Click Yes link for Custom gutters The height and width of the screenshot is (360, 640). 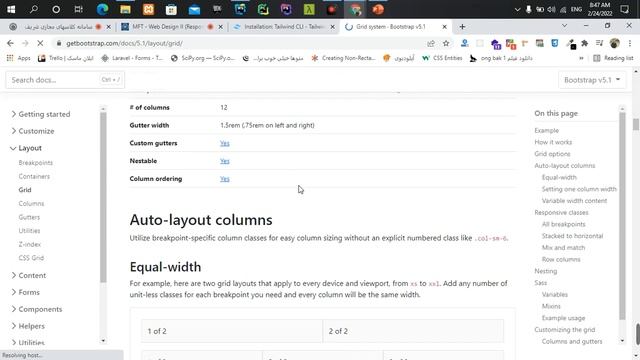point(224,143)
